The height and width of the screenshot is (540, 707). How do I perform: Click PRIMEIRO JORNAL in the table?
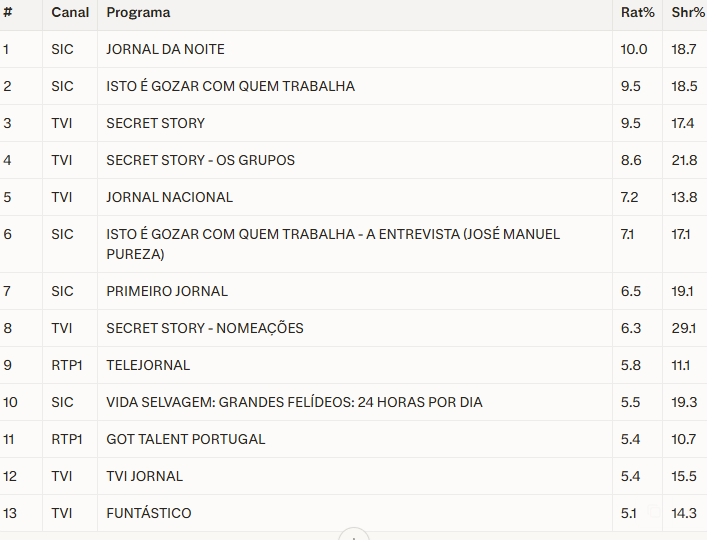pyautogui.click(x=167, y=291)
